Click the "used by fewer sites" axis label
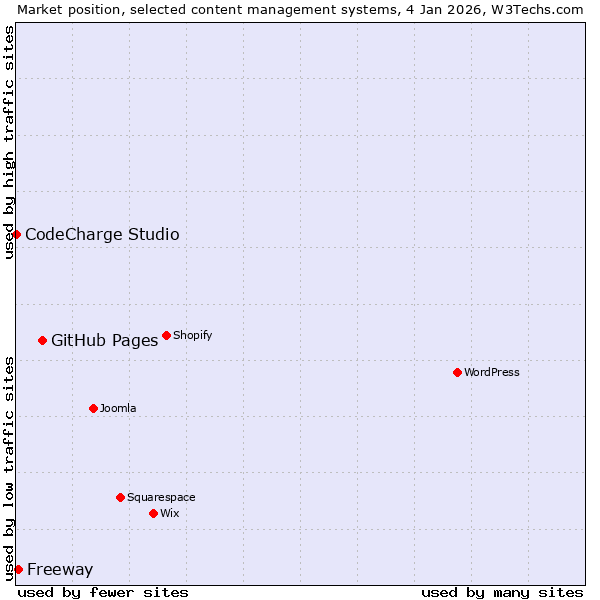The width and height of the screenshot is (600, 600). [103, 593]
